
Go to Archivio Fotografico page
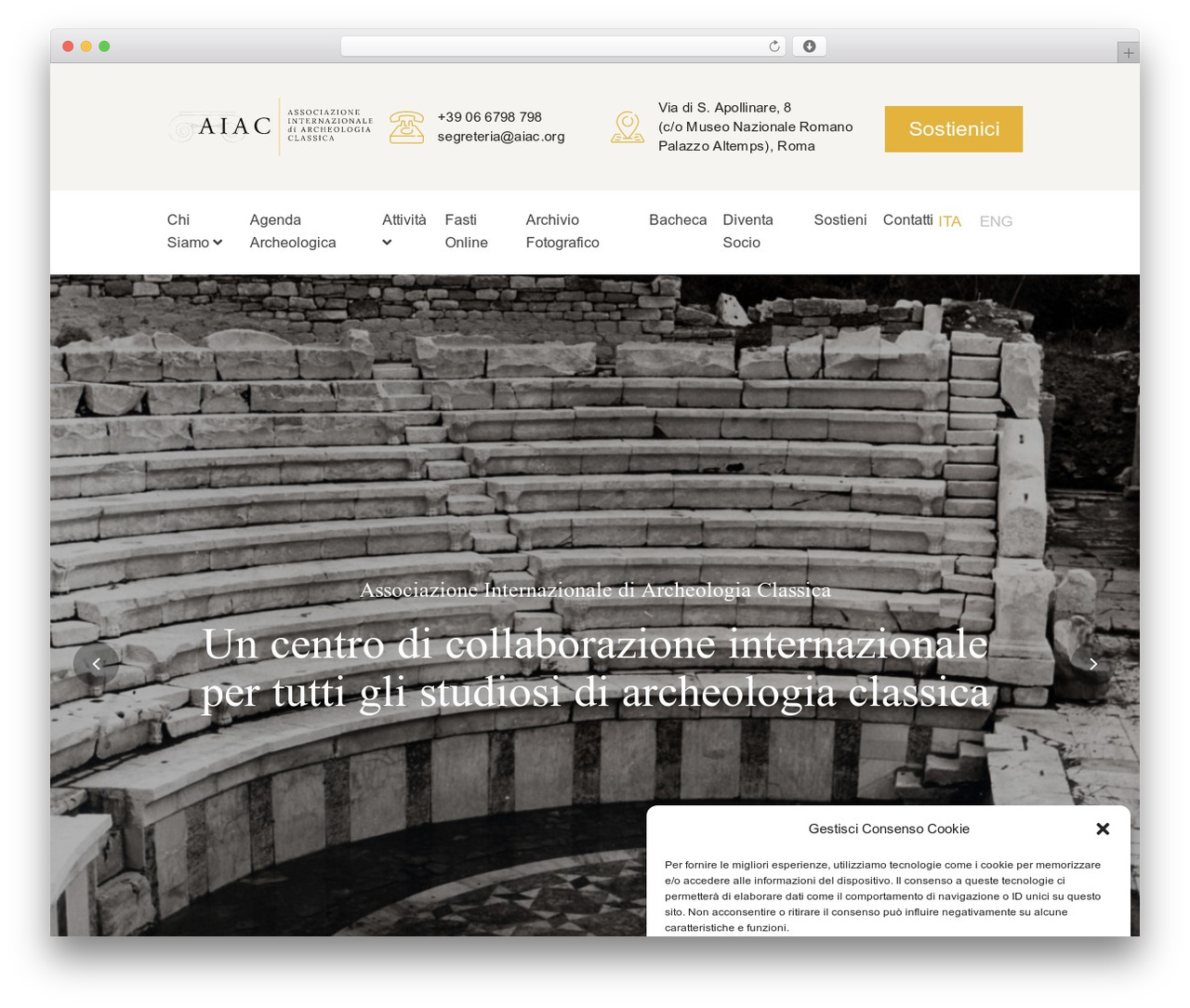click(x=562, y=231)
